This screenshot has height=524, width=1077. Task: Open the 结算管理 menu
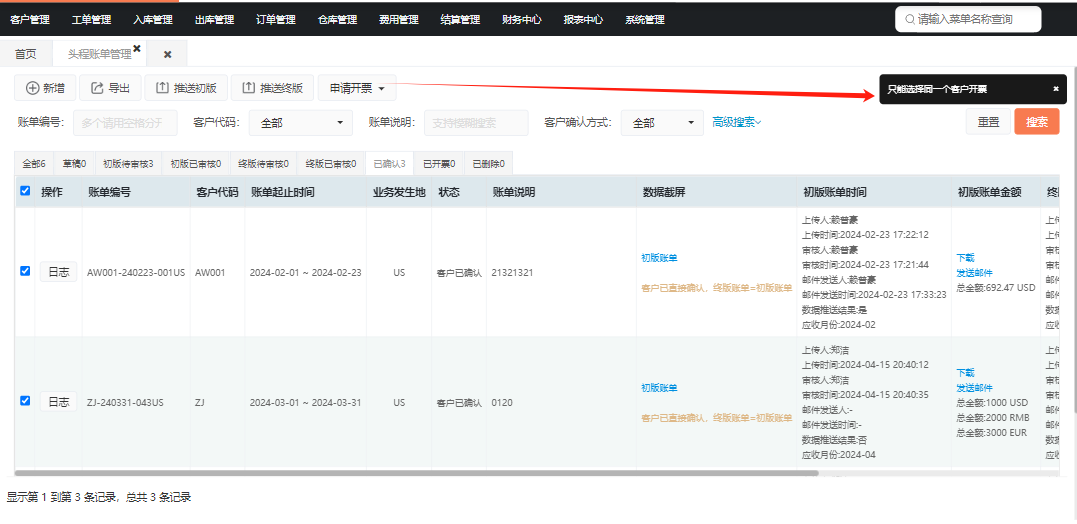460,20
